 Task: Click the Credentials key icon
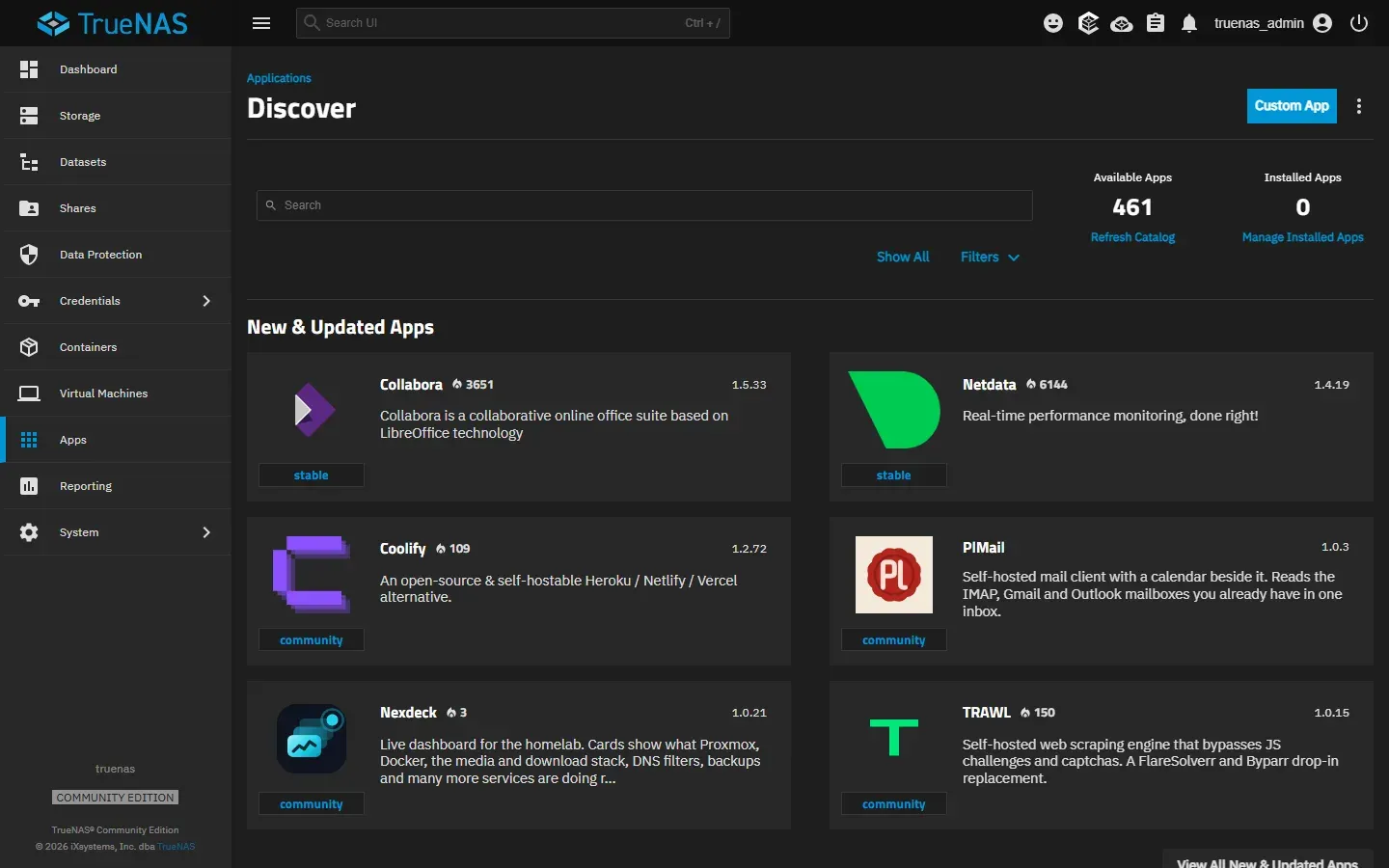click(x=29, y=301)
